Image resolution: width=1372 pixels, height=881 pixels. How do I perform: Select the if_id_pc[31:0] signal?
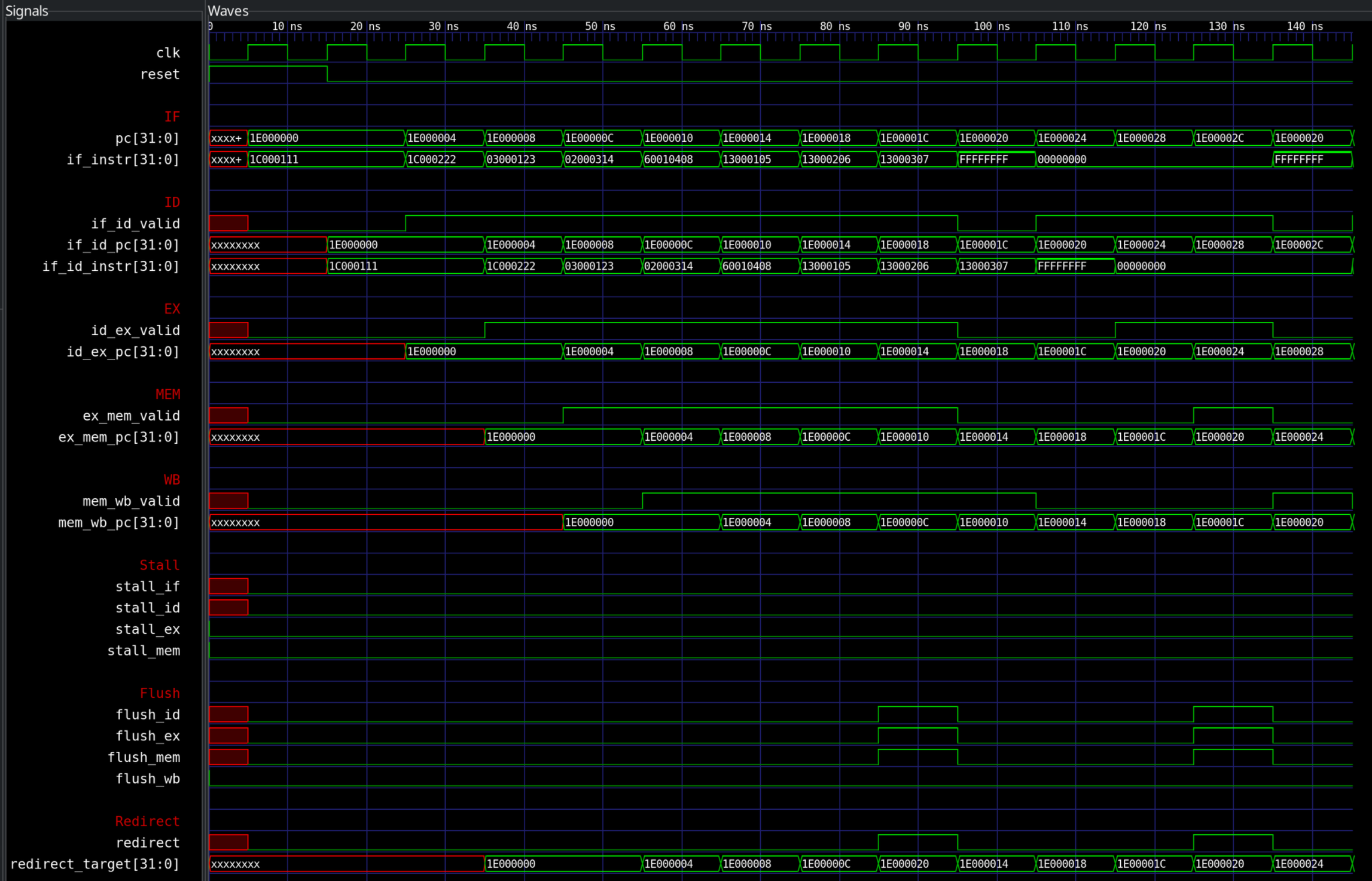[x=123, y=245]
